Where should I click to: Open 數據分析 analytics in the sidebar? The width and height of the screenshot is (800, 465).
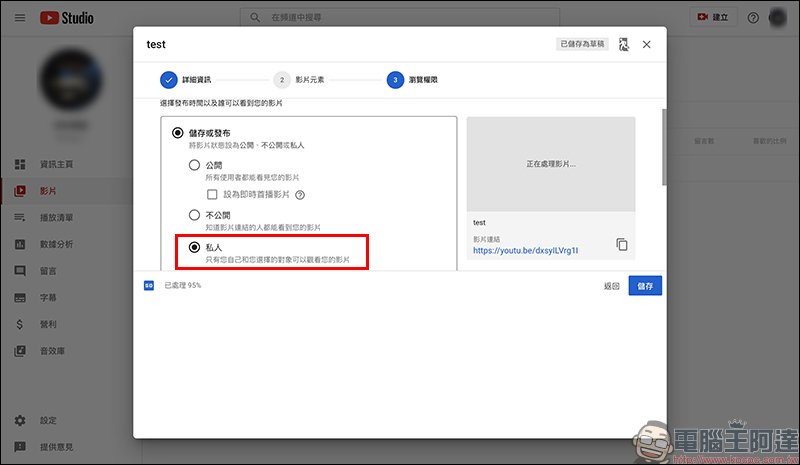coord(56,244)
